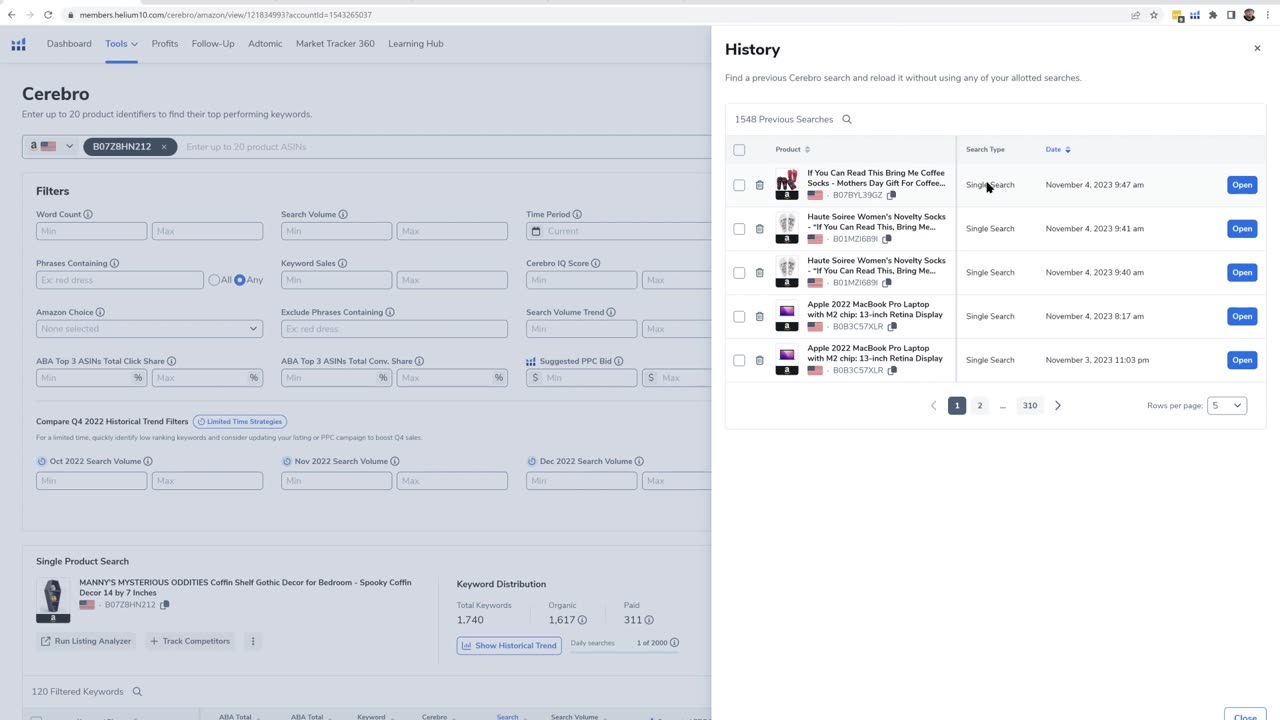Expand the Tools menu dropdown

(x=121, y=44)
